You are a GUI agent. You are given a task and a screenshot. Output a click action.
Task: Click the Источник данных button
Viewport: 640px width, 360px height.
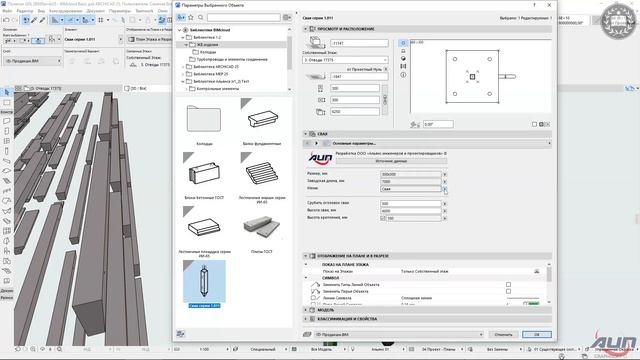pyautogui.click(x=391, y=161)
